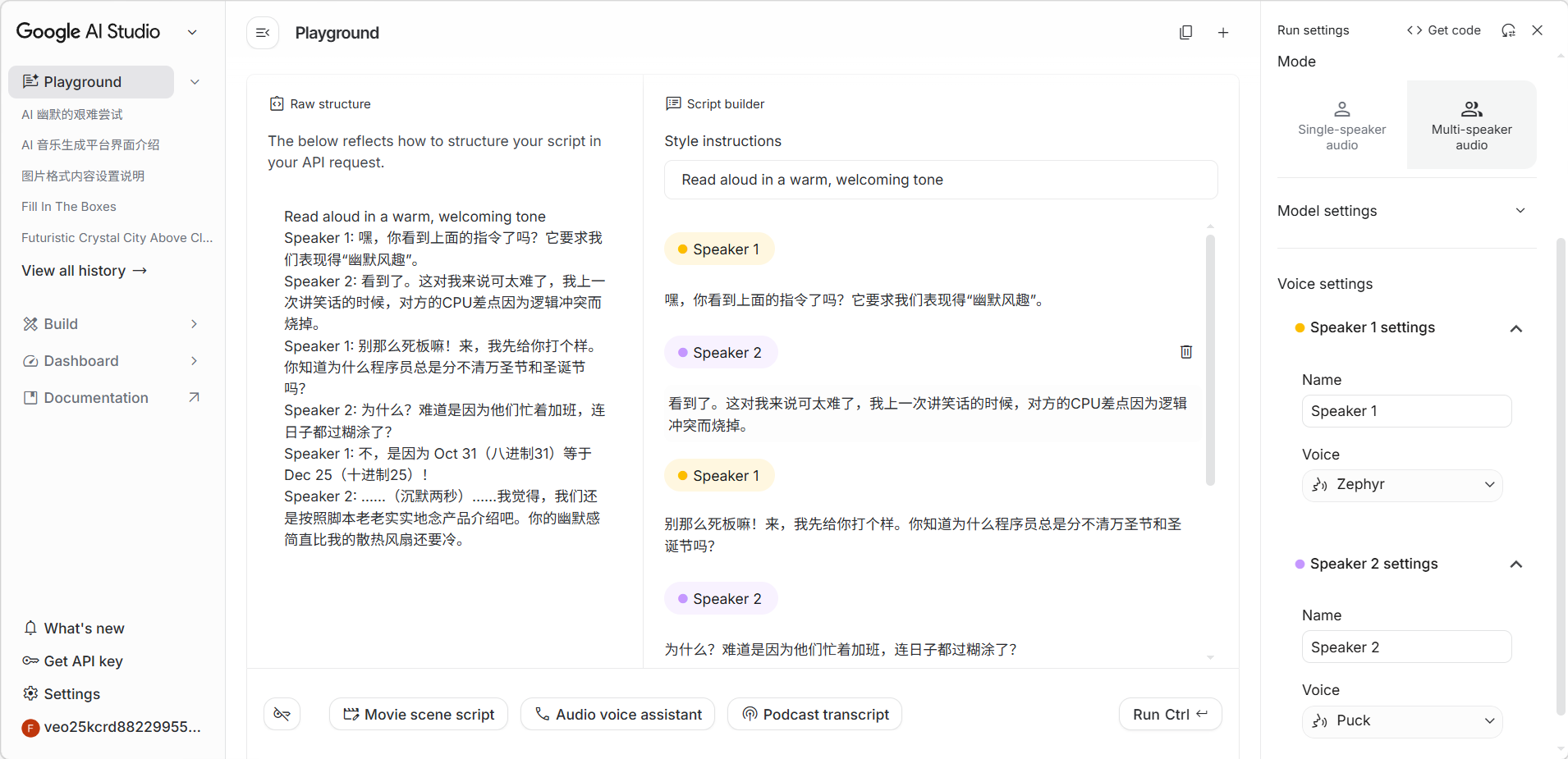This screenshot has width=1568, height=759.
Task: Open the Settings gear in sidebar
Action: pyautogui.click(x=62, y=694)
